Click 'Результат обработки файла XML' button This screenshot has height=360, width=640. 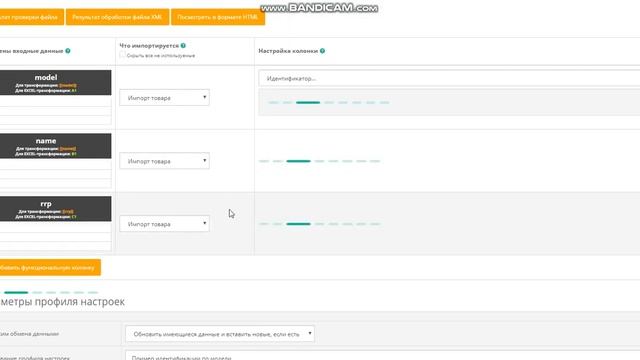pyautogui.click(x=118, y=17)
